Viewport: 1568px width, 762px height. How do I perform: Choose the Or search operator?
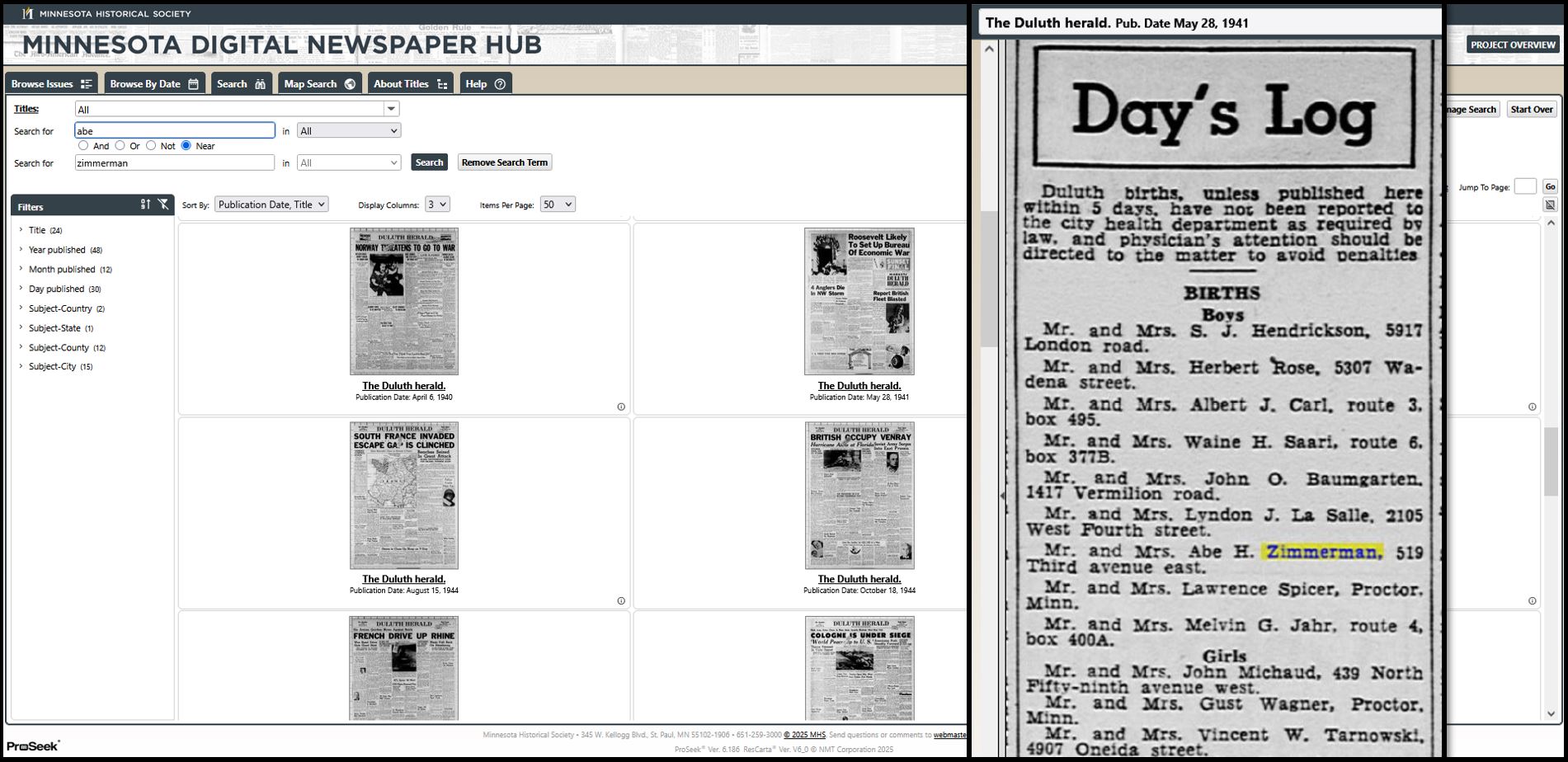pyautogui.click(x=120, y=146)
